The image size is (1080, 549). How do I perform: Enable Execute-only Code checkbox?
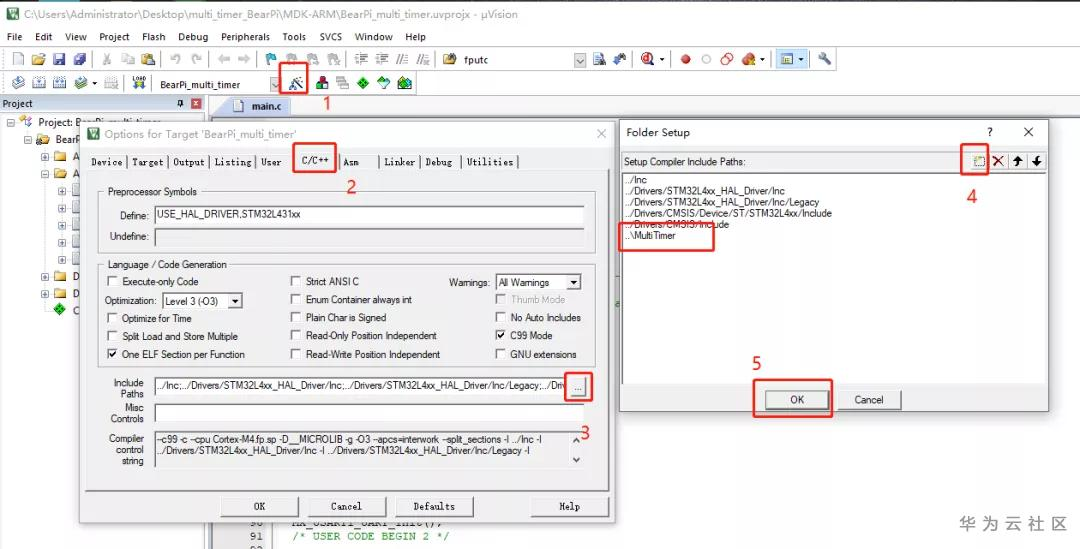112,282
